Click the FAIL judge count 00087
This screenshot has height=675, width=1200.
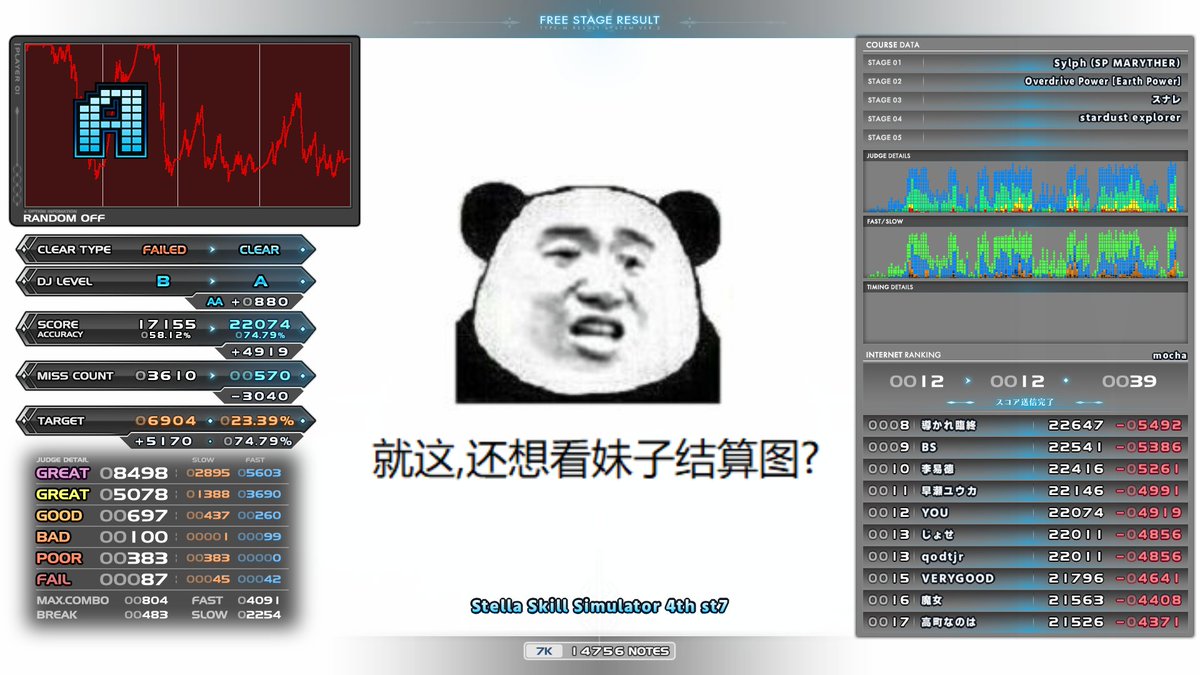click(x=134, y=579)
